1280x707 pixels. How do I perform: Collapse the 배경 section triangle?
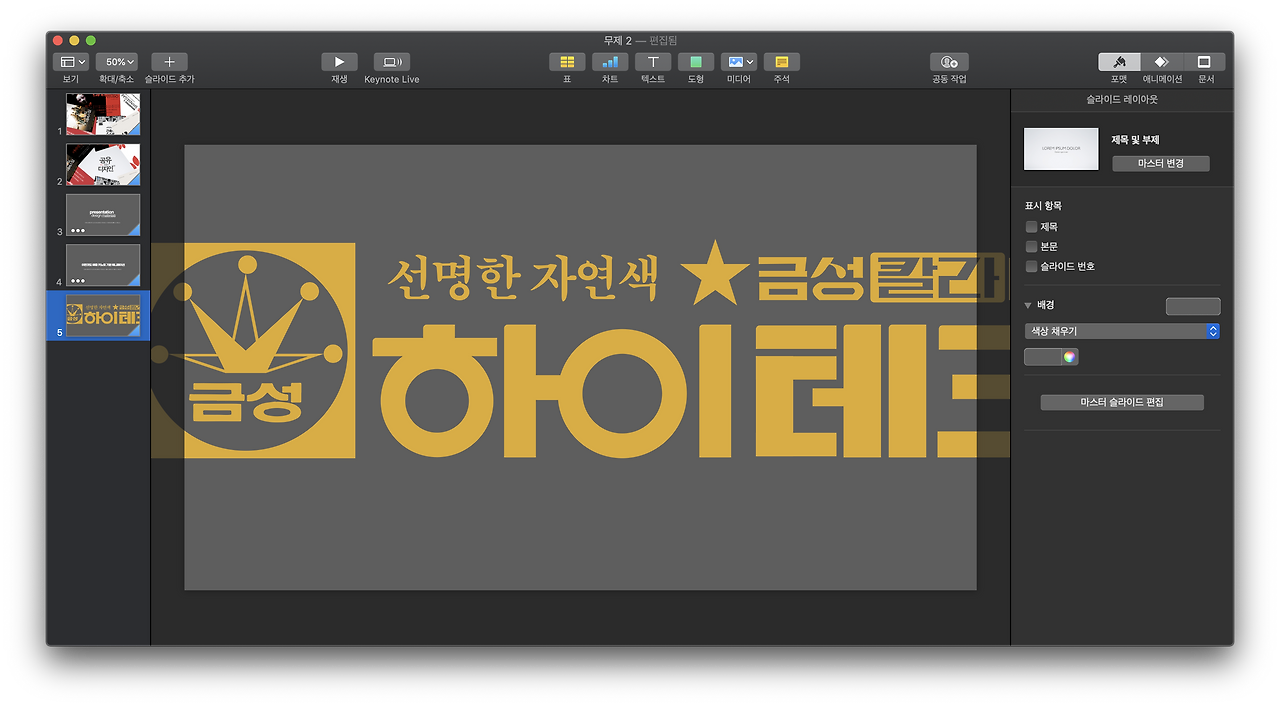tap(1028, 305)
